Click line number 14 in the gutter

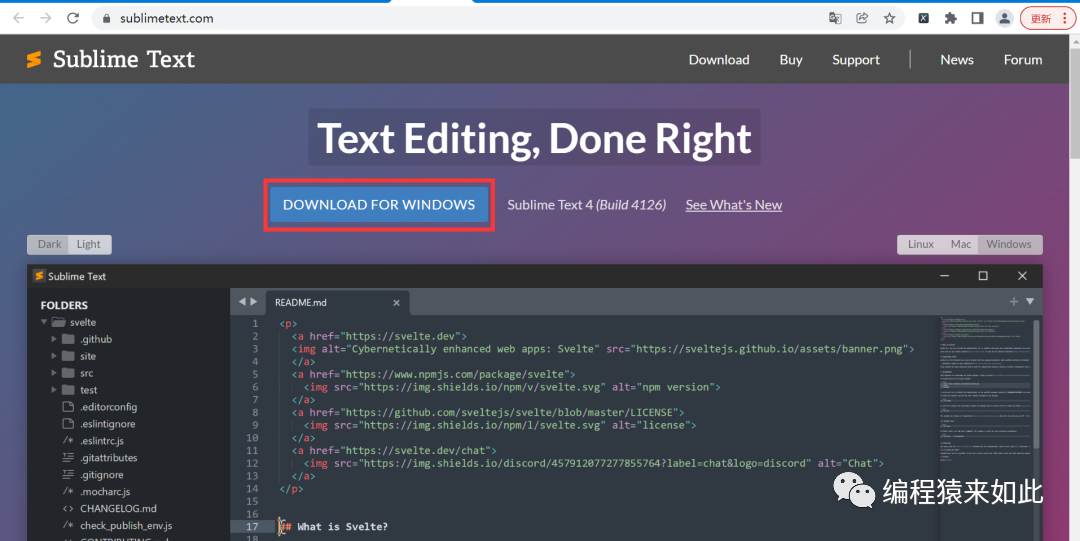click(251, 489)
